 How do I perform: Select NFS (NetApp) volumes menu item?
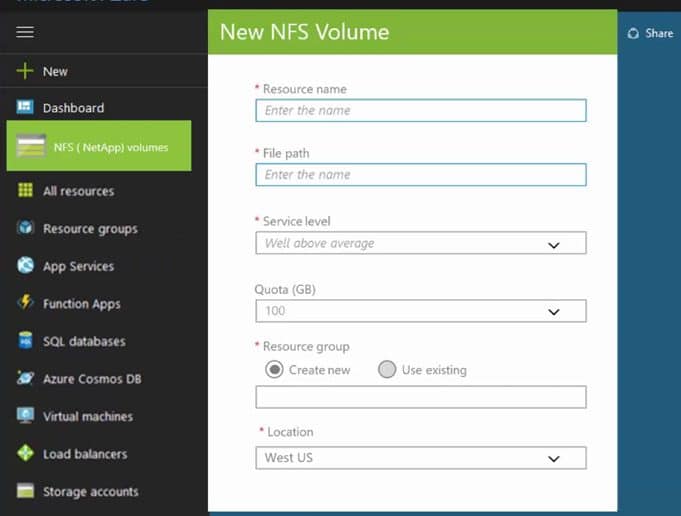point(99,146)
